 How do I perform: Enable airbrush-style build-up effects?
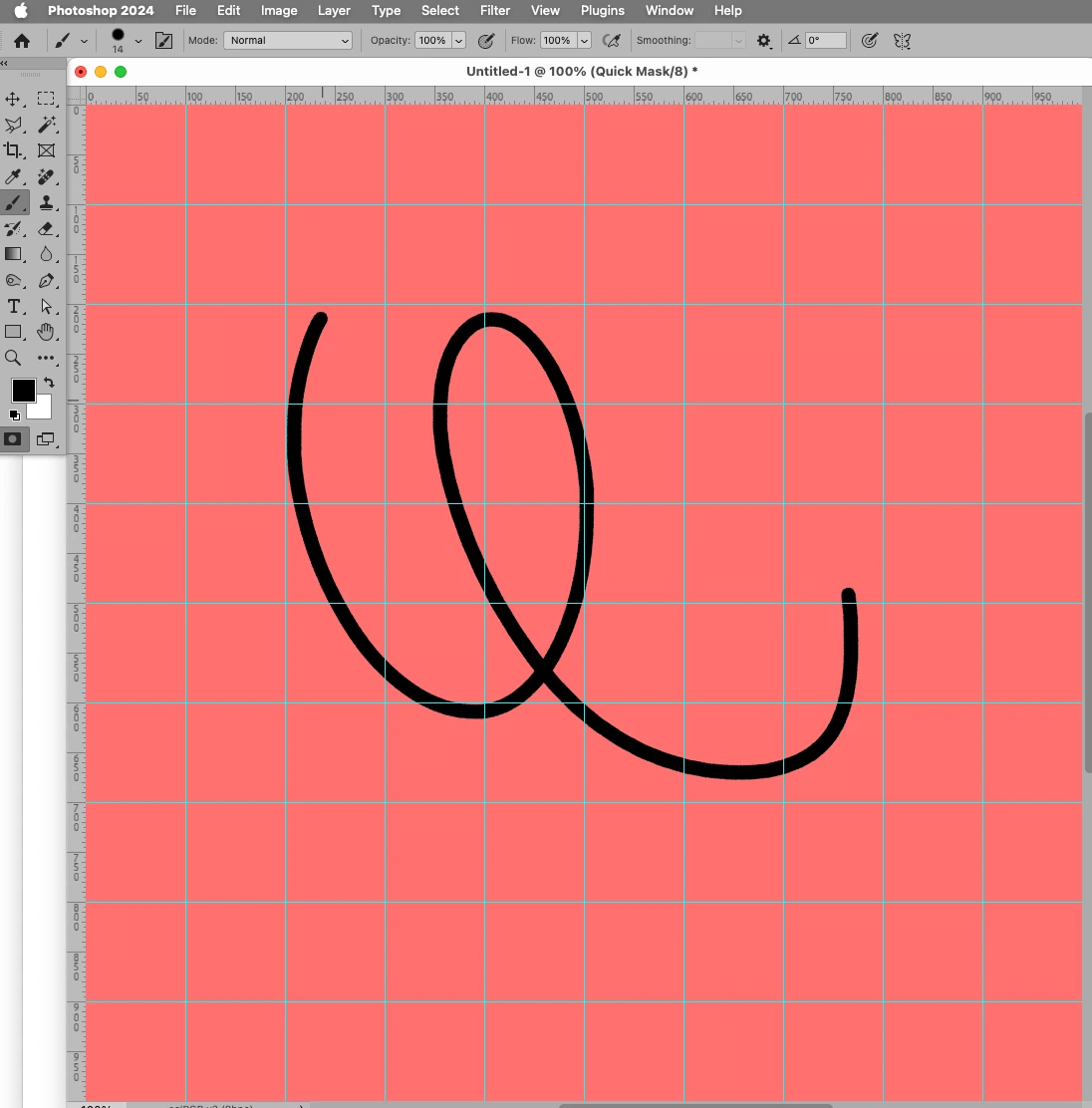click(x=612, y=41)
